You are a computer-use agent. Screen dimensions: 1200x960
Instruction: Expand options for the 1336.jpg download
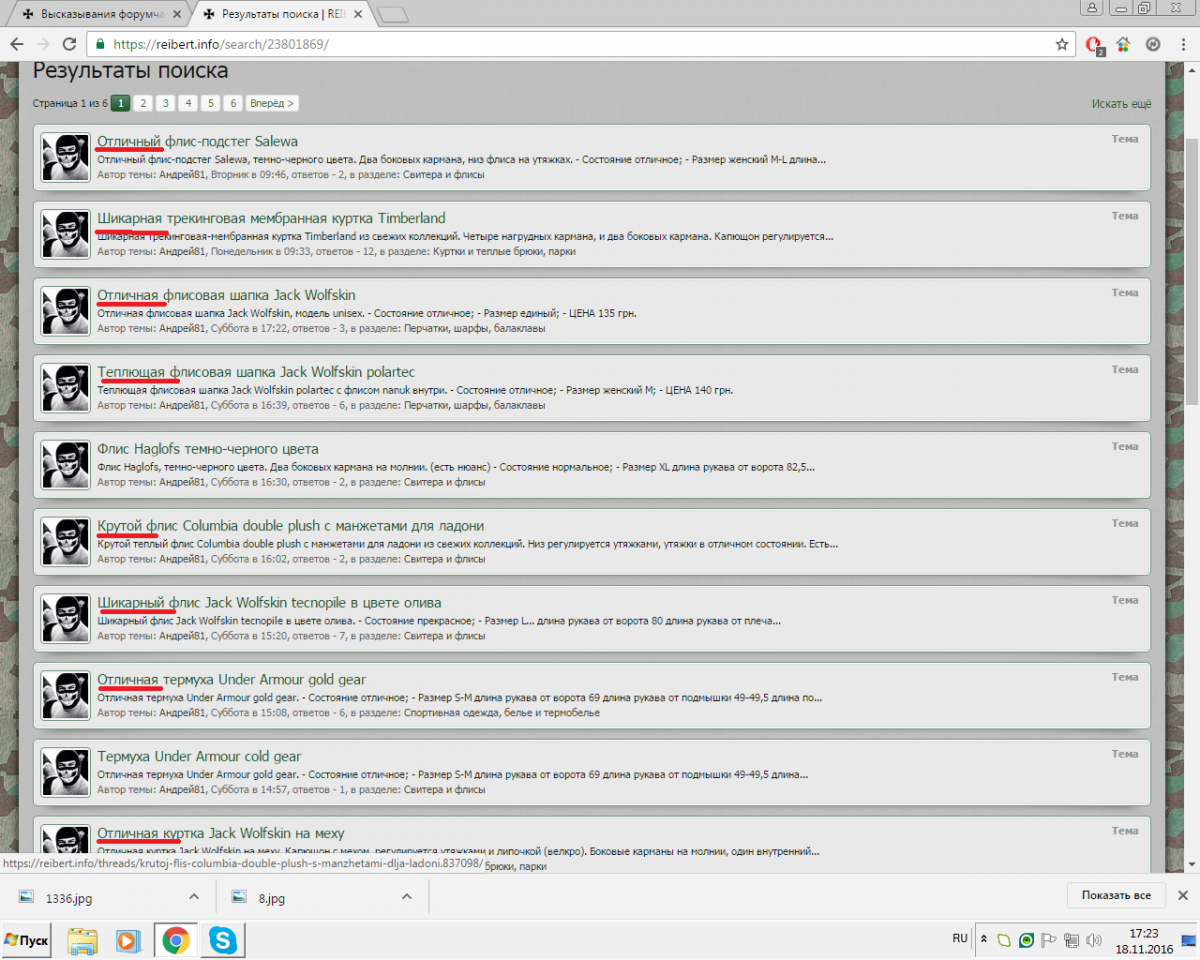194,897
